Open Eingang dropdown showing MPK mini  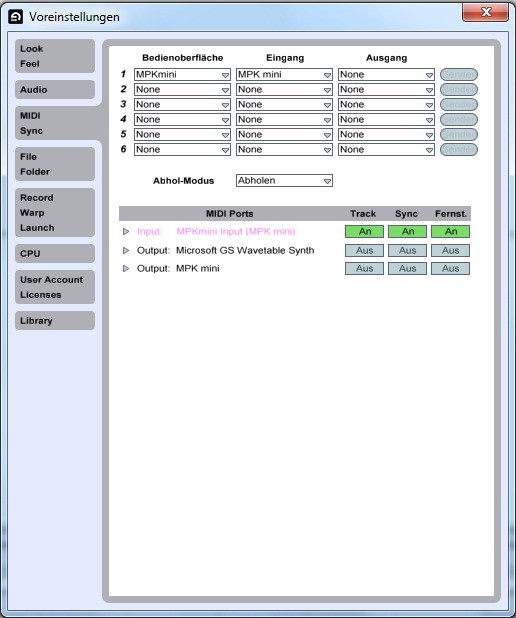284,74
